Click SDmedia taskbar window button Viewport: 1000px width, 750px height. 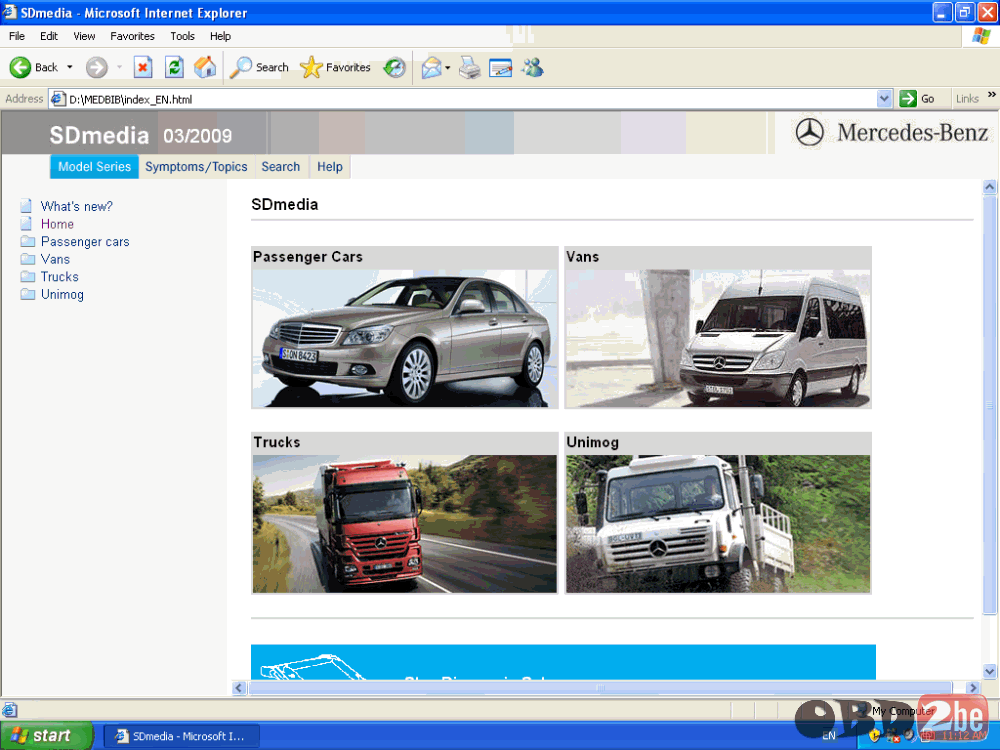click(x=181, y=736)
